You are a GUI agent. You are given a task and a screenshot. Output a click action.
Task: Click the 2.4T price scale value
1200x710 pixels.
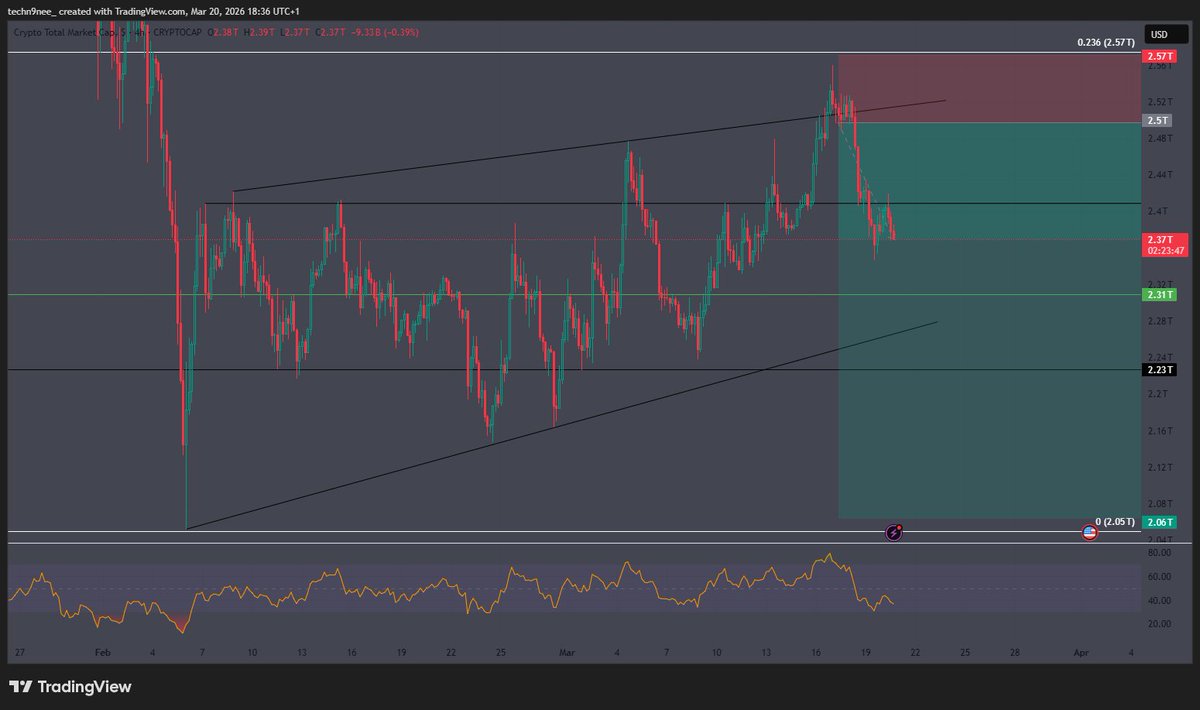[1159, 211]
